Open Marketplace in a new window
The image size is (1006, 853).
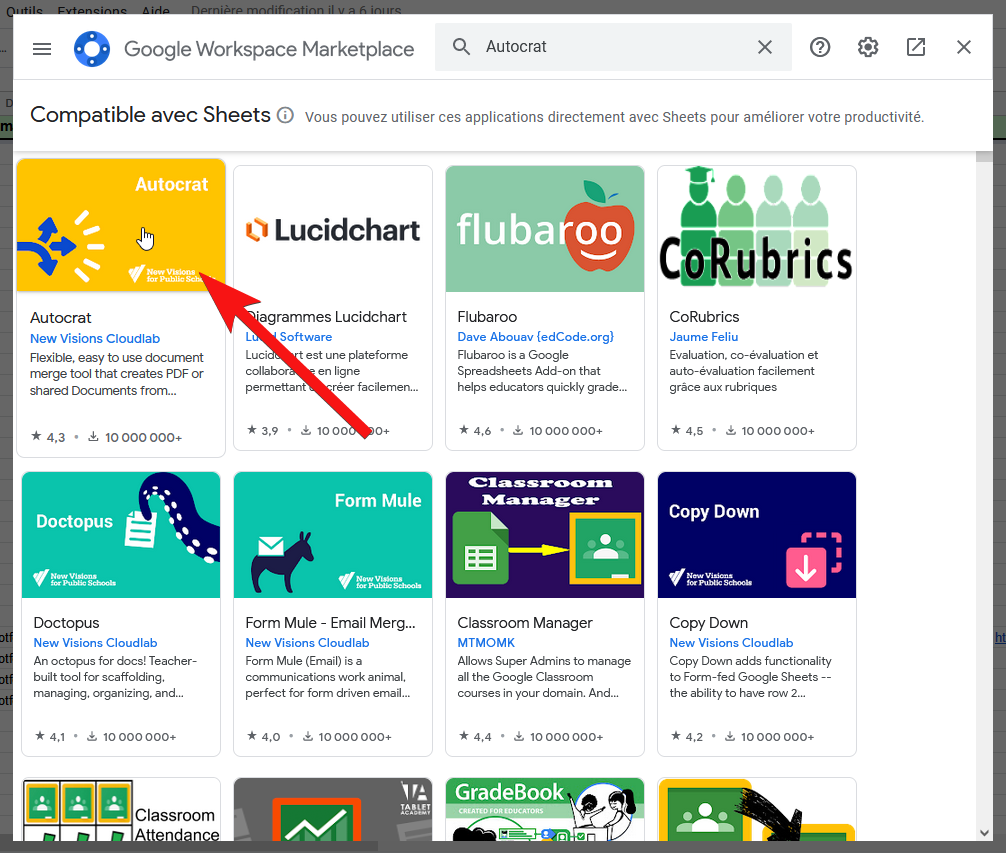(916, 47)
